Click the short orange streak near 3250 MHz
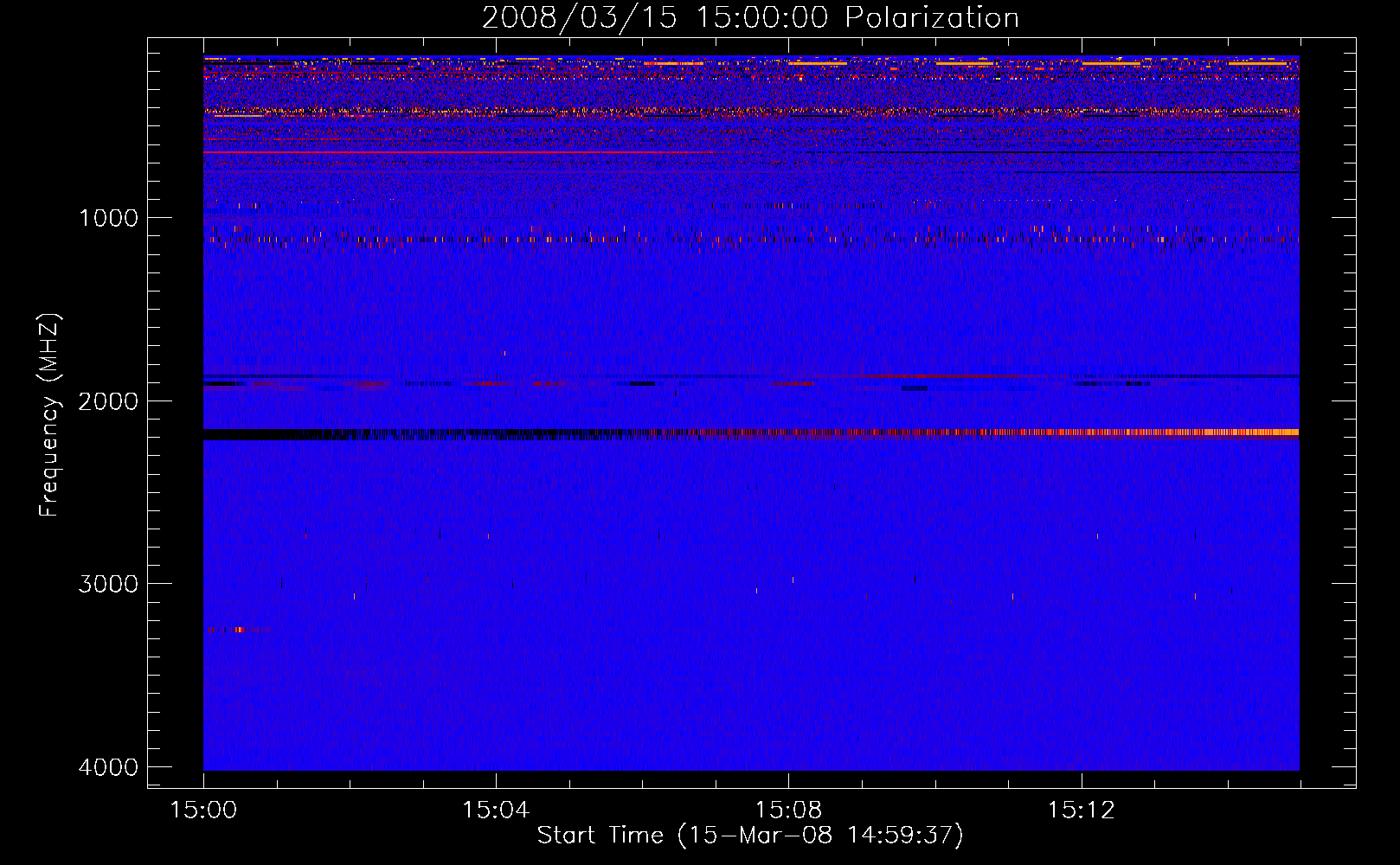Screen dimensions: 1400x865 238,630
